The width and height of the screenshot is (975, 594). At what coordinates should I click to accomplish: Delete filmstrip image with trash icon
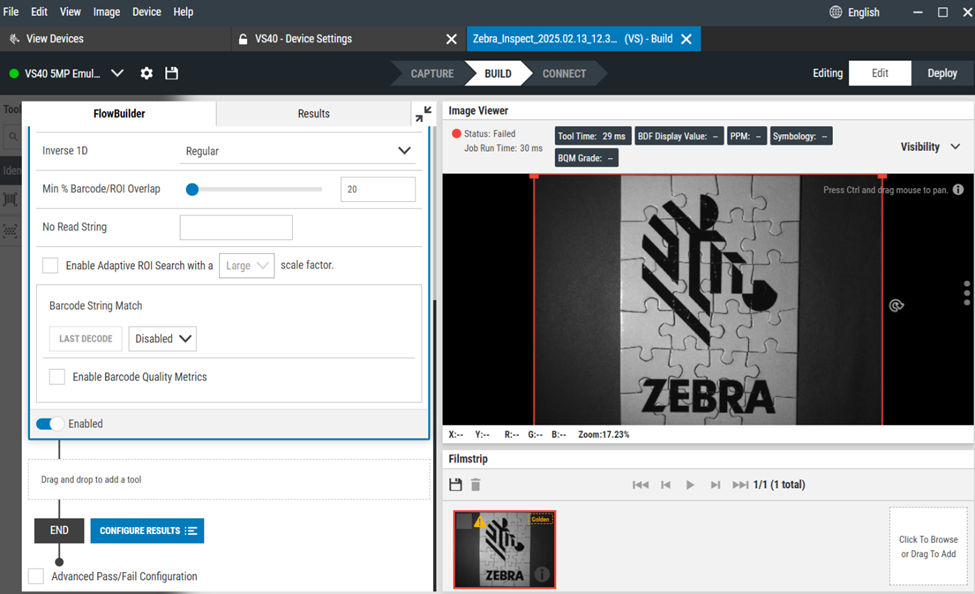click(476, 485)
